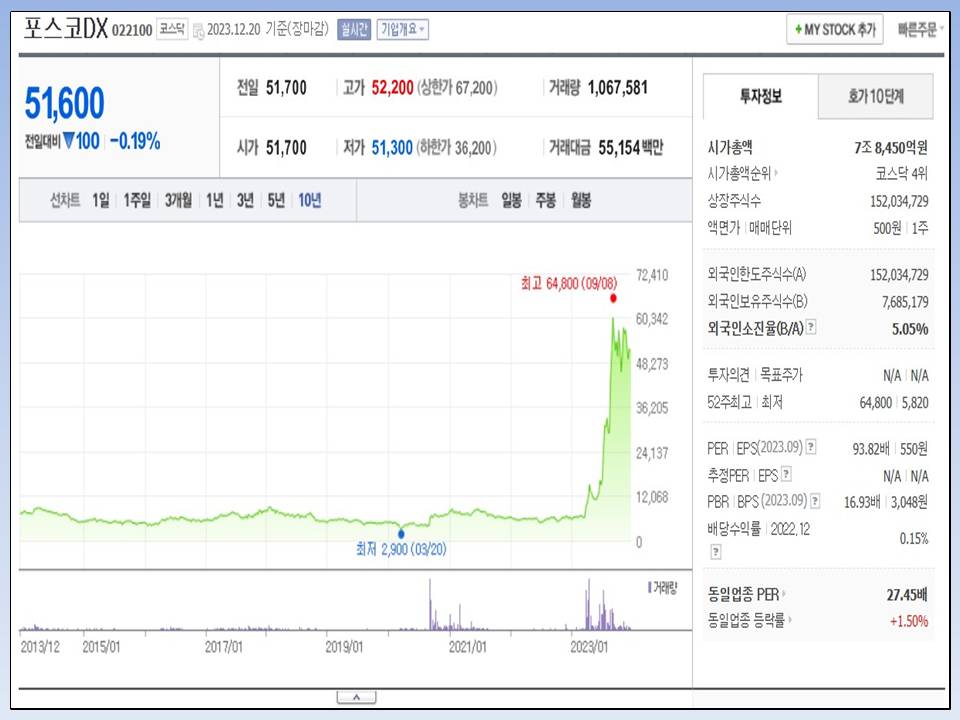Viewport: 960px width, 720px height.
Task: Show 월봉 monthly candle chart
Action: pos(581,200)
